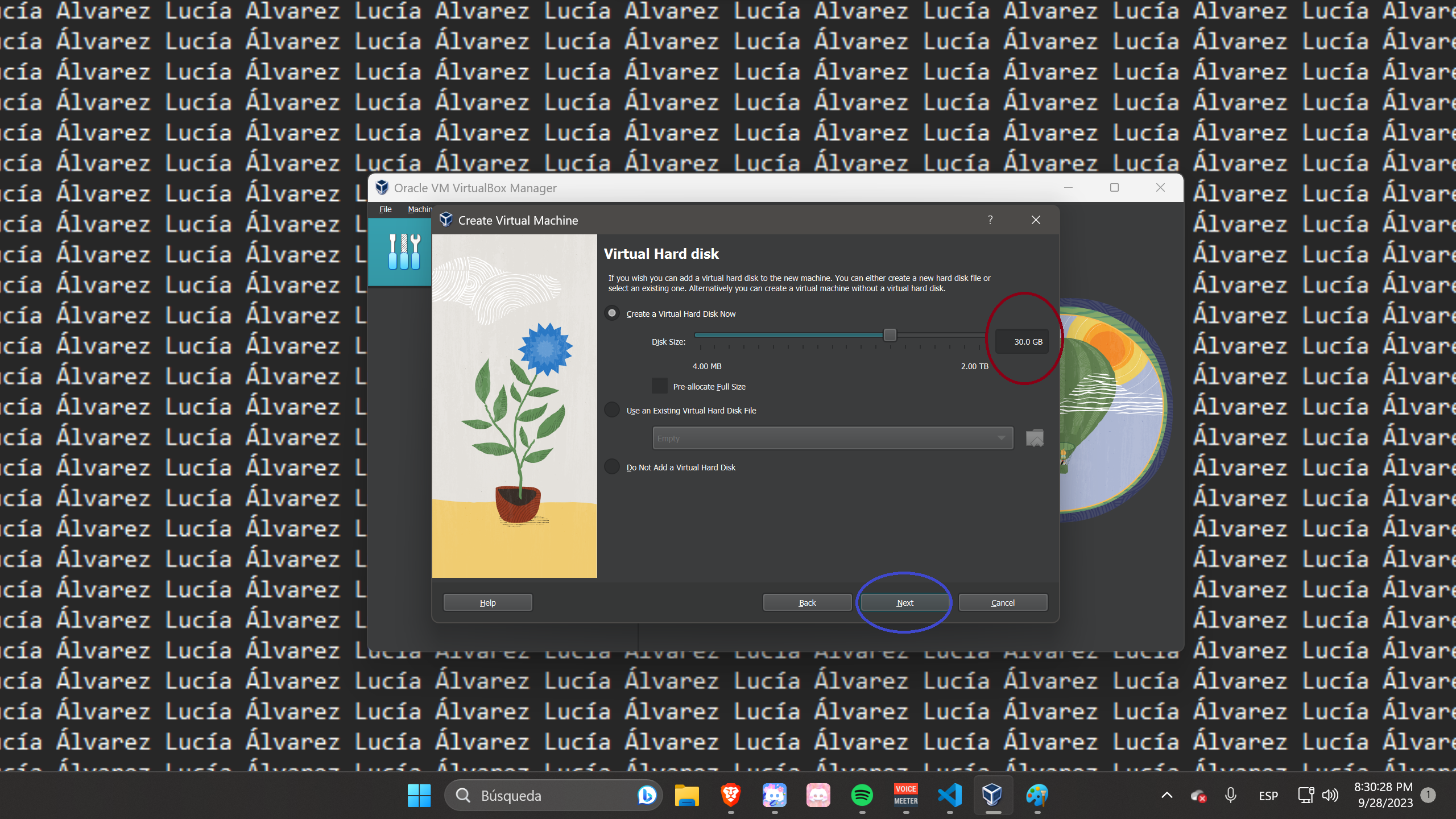Click the folder browse icon for disk file

click(x=1035, y=438)
